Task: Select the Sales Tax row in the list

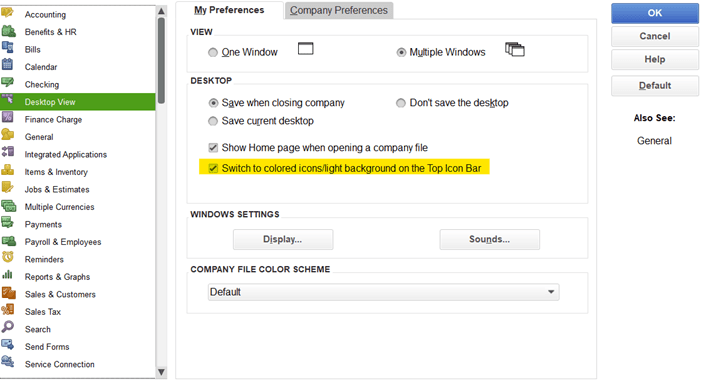Action: [x=77, y=312]
